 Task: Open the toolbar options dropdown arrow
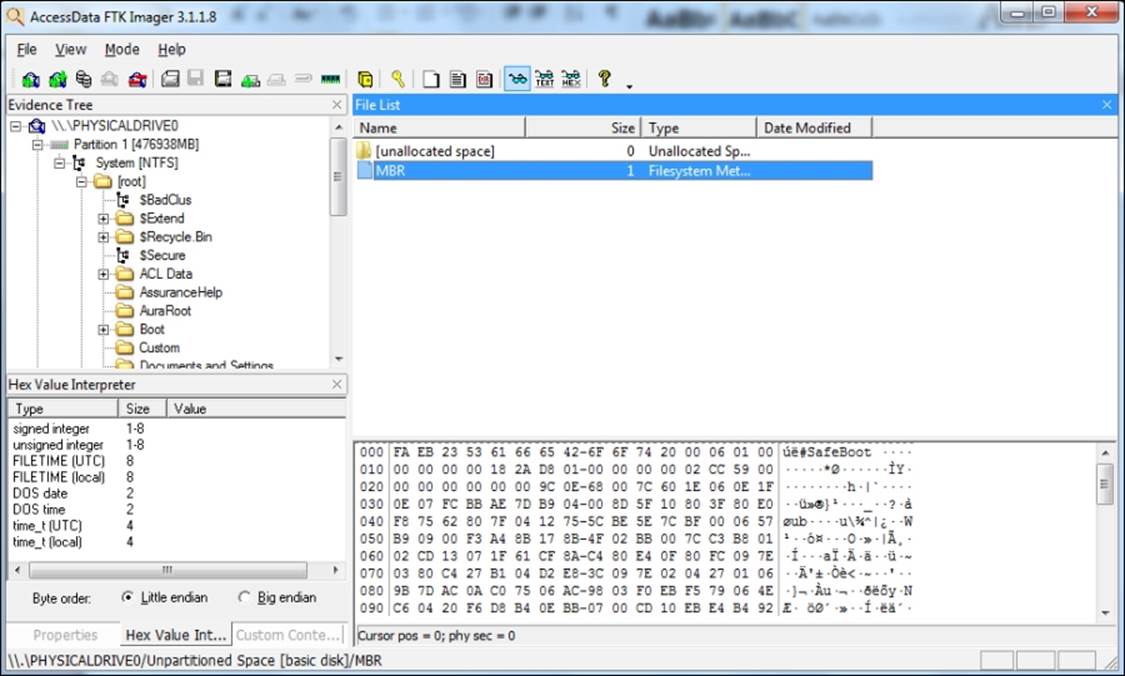tap(629, 87)
